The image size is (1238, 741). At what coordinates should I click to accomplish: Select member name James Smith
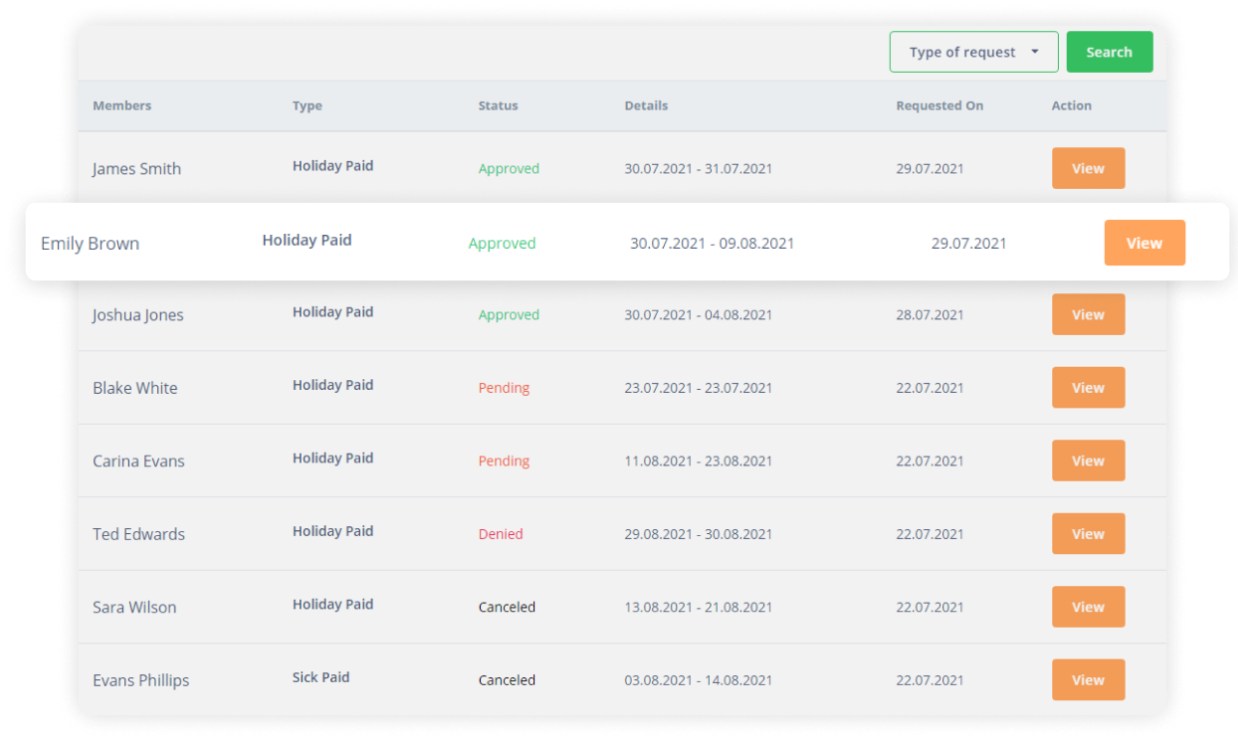tap(137, 168)
